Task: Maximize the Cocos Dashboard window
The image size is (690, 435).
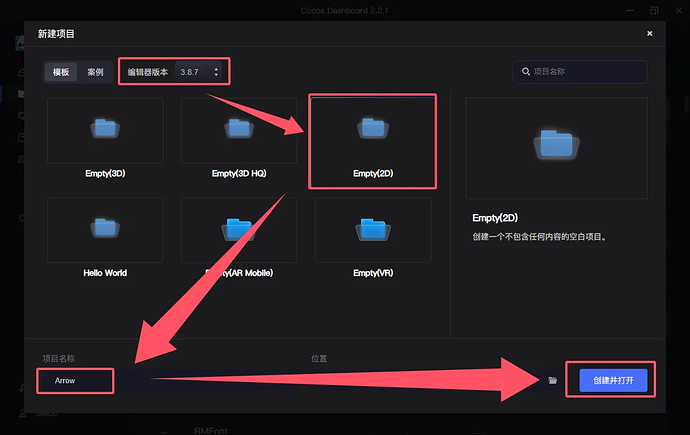Action: (x=654, y=11)
